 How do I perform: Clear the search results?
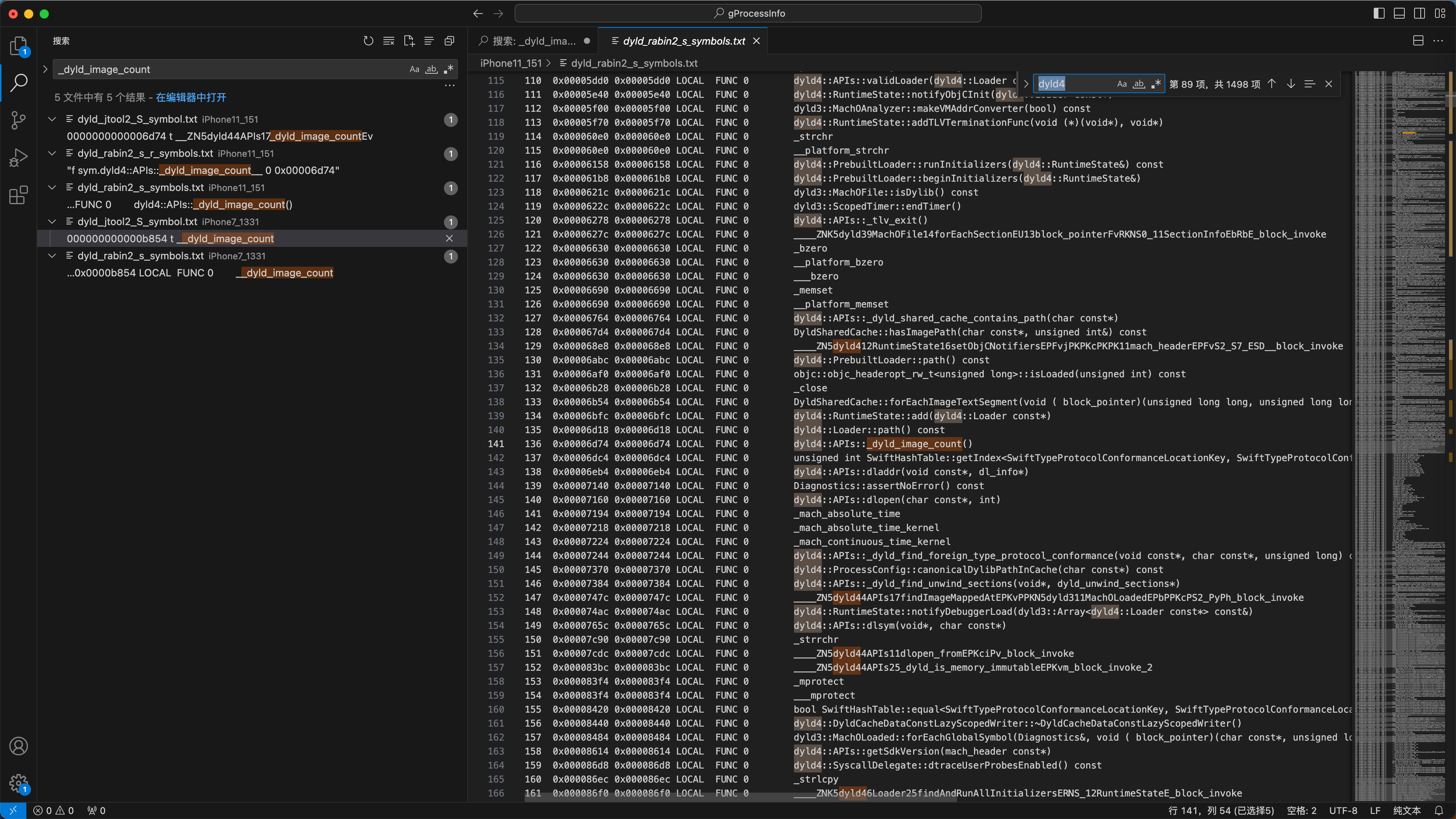click(389, 41)
